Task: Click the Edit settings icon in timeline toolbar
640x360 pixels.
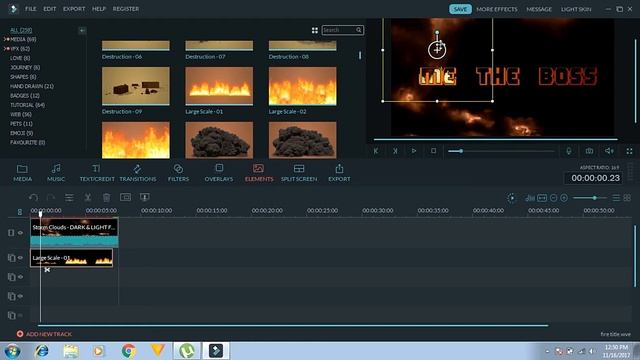Action: pos(69,198)
